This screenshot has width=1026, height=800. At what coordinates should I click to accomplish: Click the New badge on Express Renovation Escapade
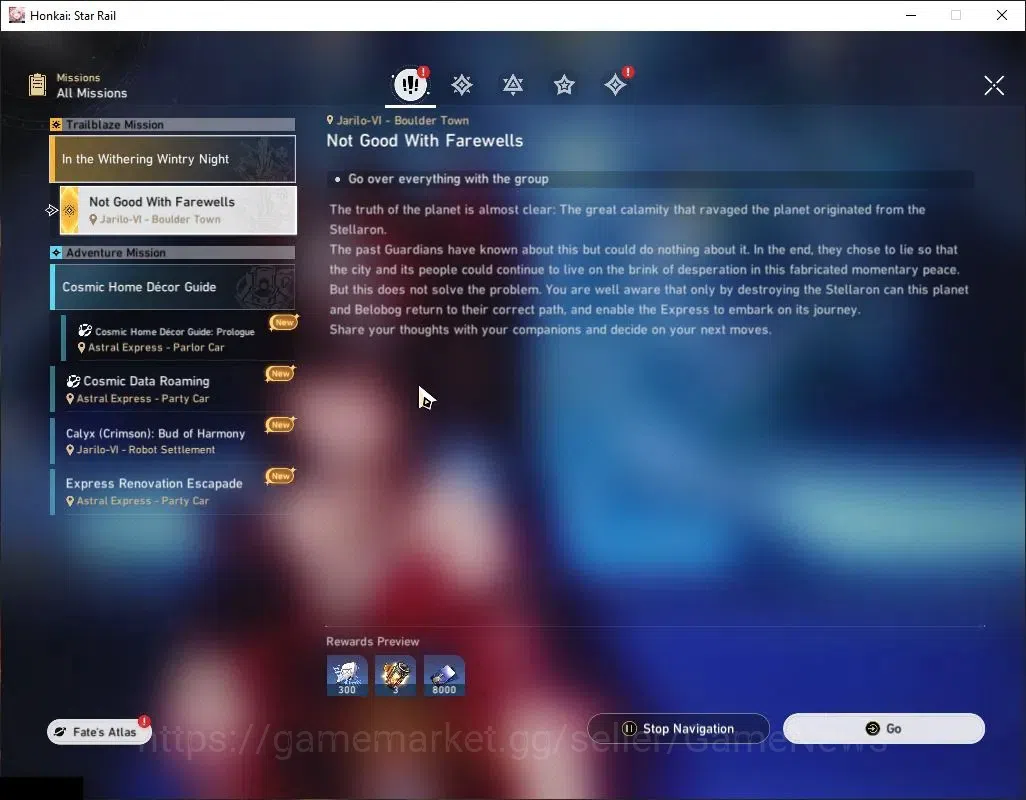click(x=281, y=476)
